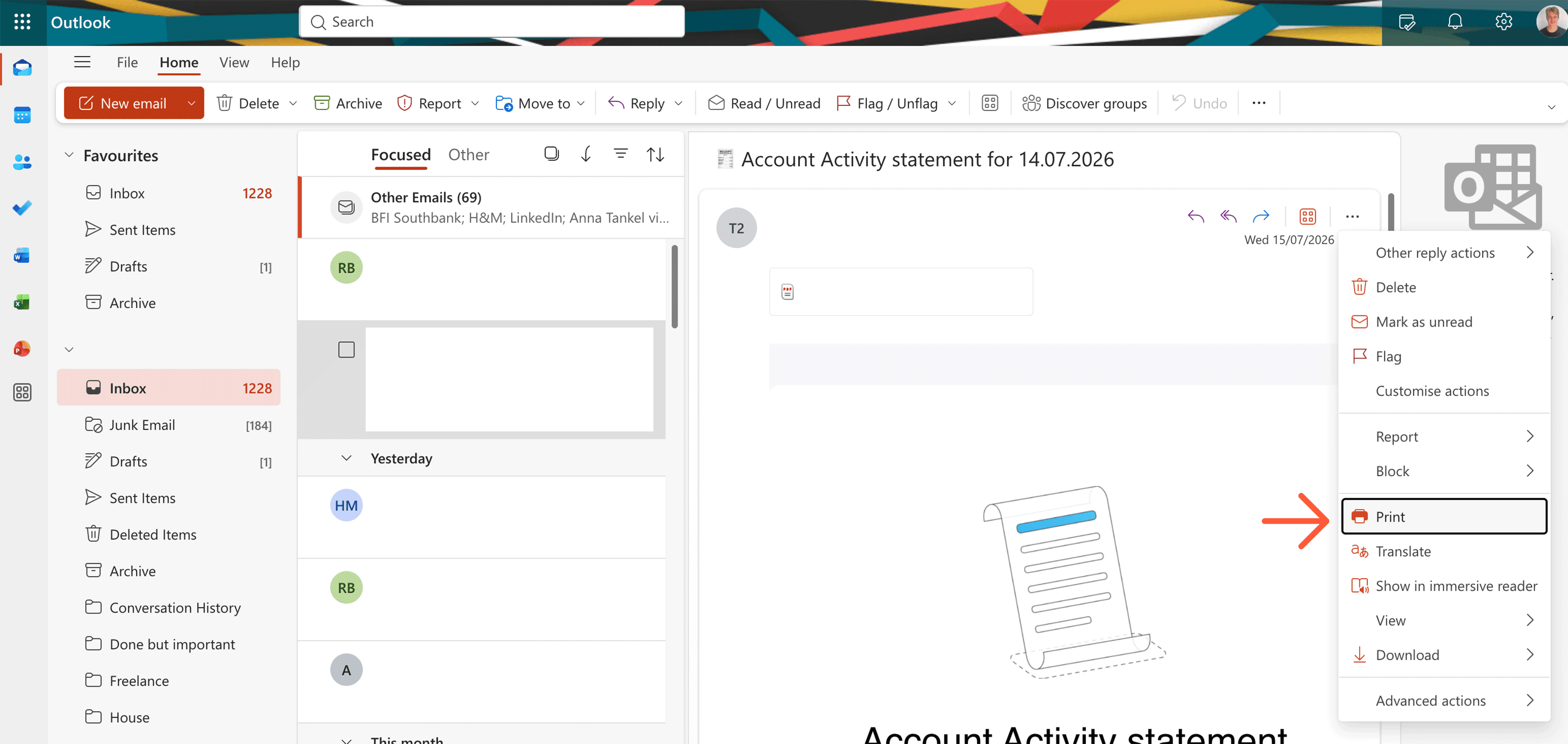Open Word app in left rail

click(22, 256)
